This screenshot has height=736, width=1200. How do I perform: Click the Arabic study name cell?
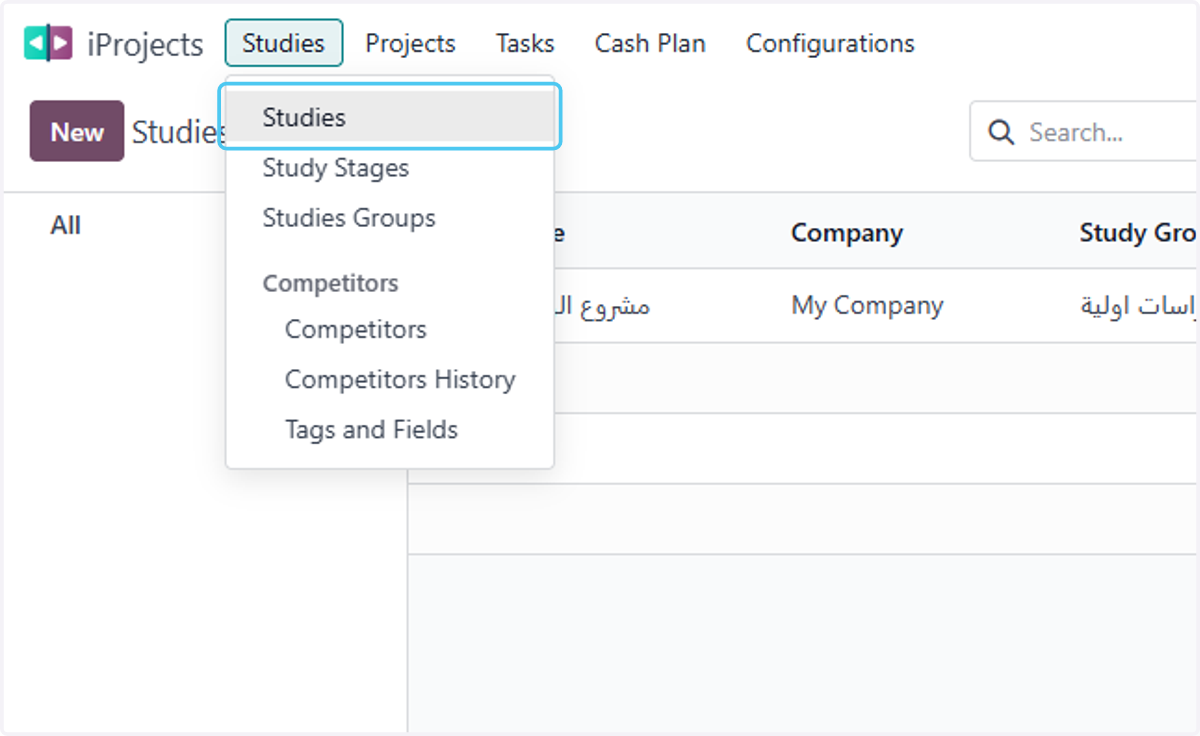tap(603, 306)
